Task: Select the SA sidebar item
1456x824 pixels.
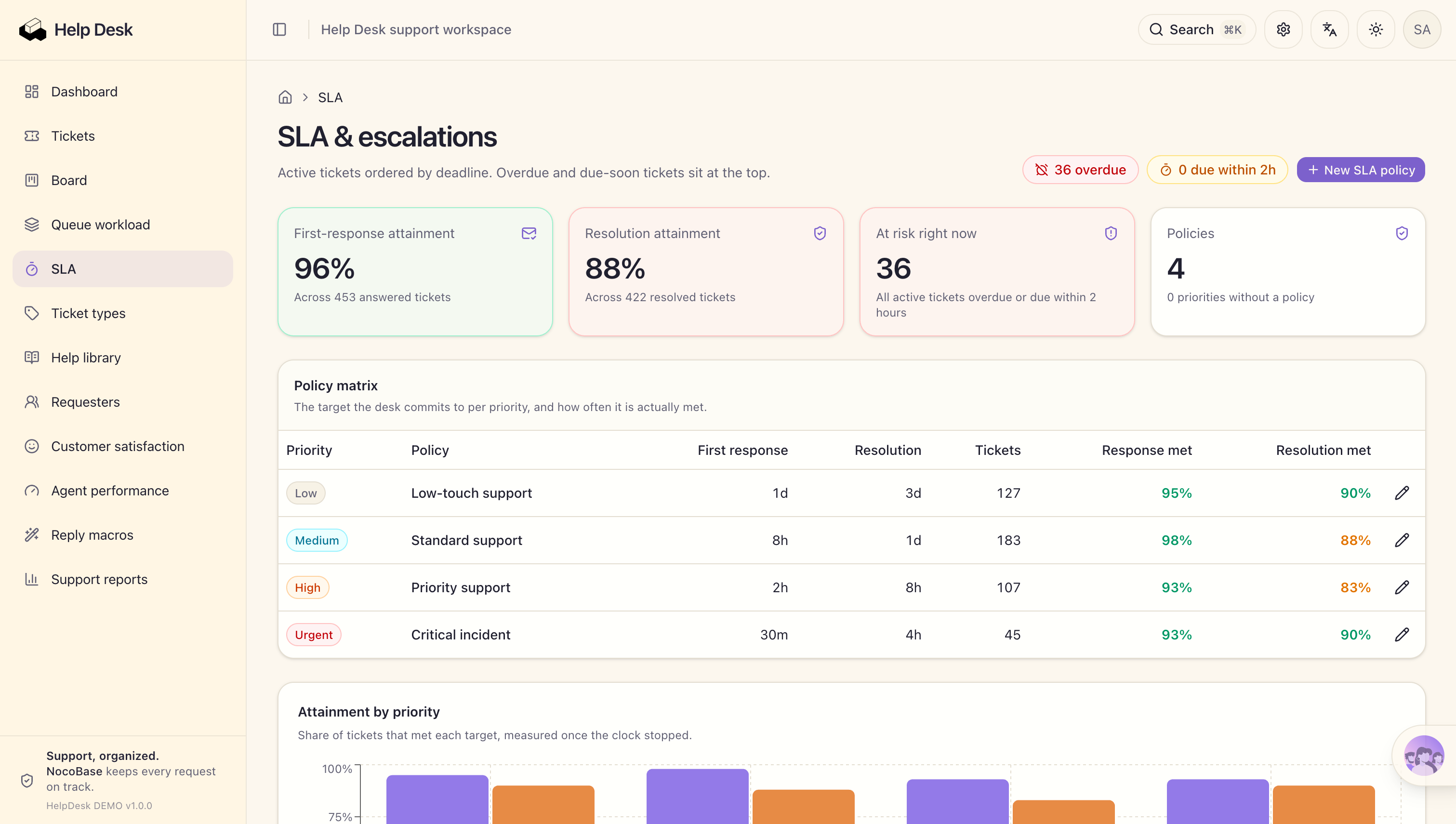Action: 123,269
